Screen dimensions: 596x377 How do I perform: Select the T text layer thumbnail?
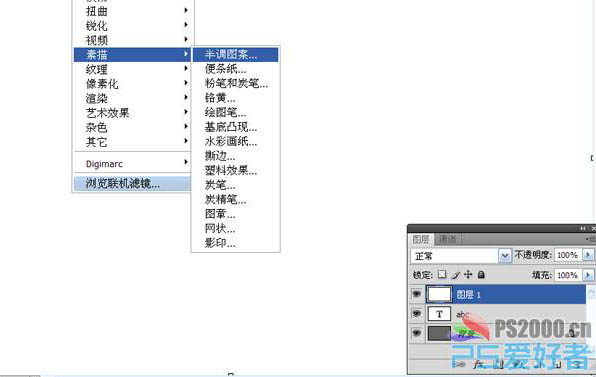coord(439,314)
